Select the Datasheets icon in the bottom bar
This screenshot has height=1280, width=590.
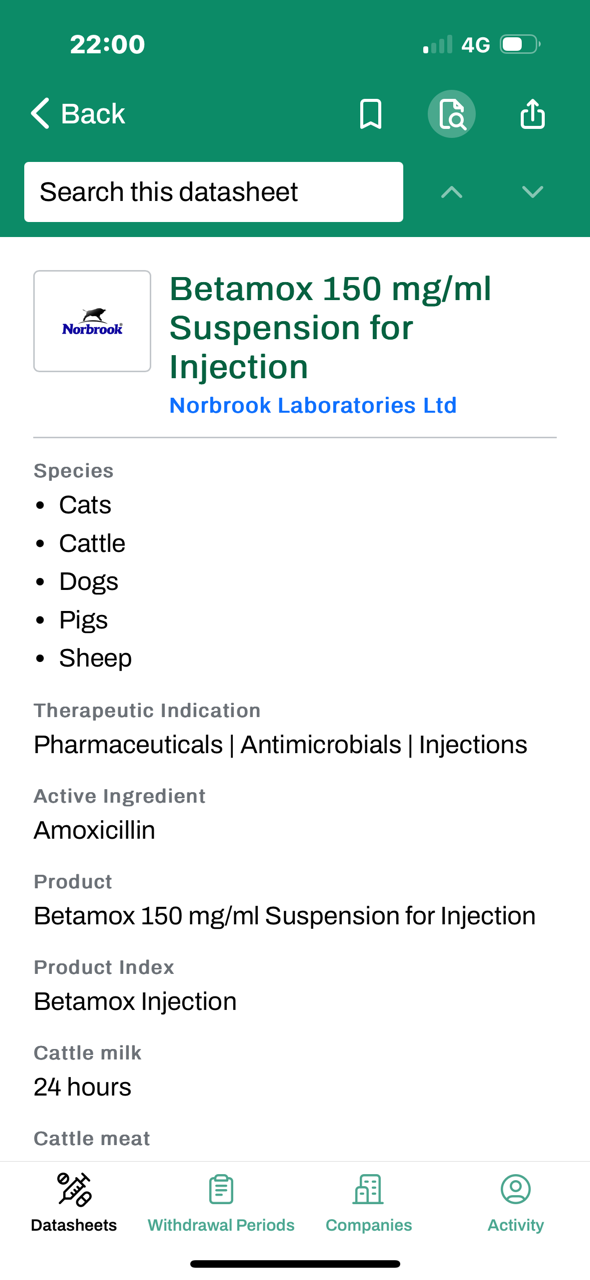(x=73, y=1190)
